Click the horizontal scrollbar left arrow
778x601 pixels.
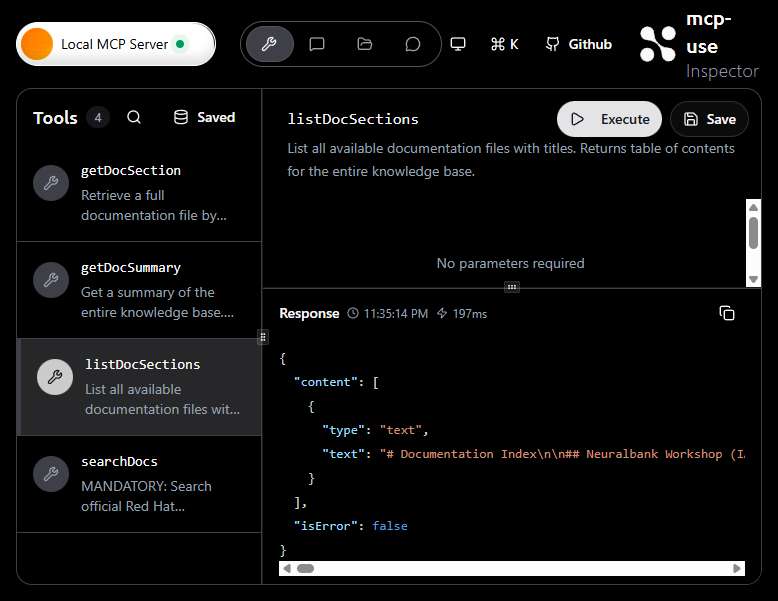286,568
